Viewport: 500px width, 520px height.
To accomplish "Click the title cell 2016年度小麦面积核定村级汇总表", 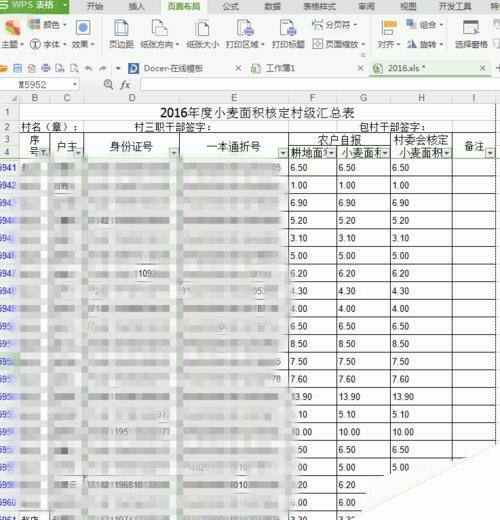I will pos(257,113).
